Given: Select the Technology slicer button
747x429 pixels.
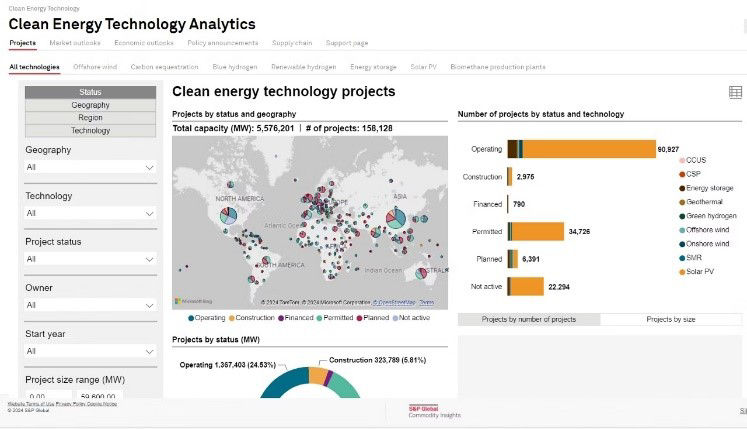Looking at the screenshot, I should (91, 131).
